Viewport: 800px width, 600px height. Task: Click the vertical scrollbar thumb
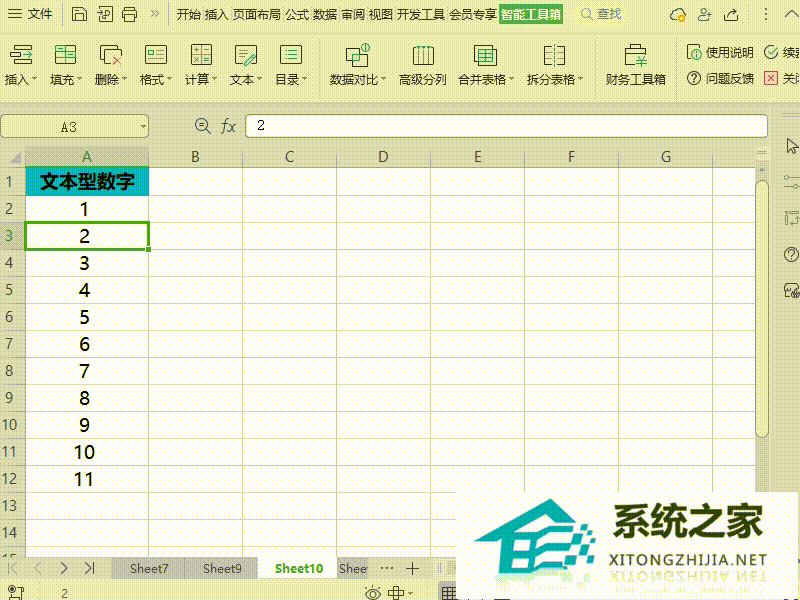761,309
